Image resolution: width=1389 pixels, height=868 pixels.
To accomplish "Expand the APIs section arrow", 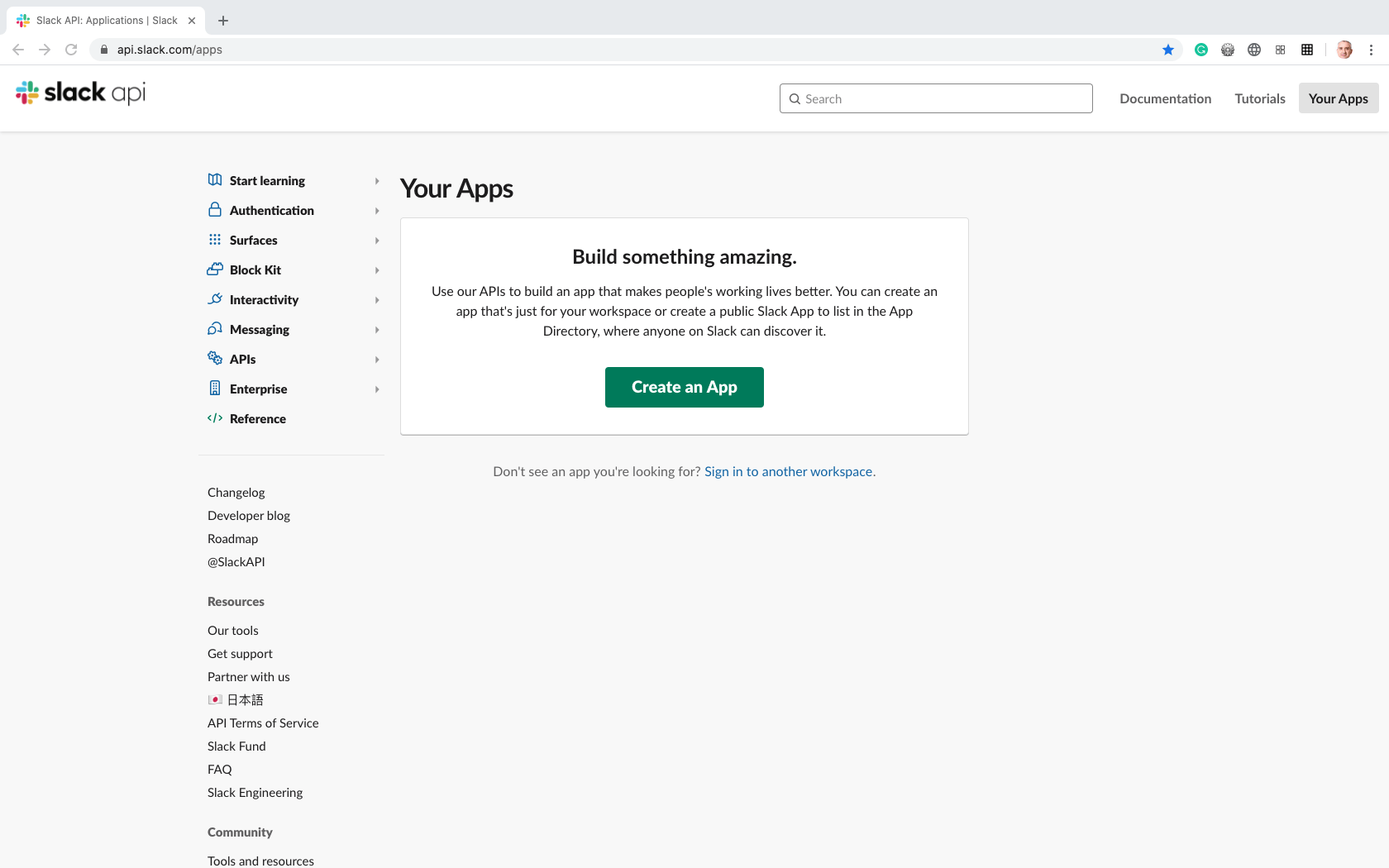I will 377,360.
